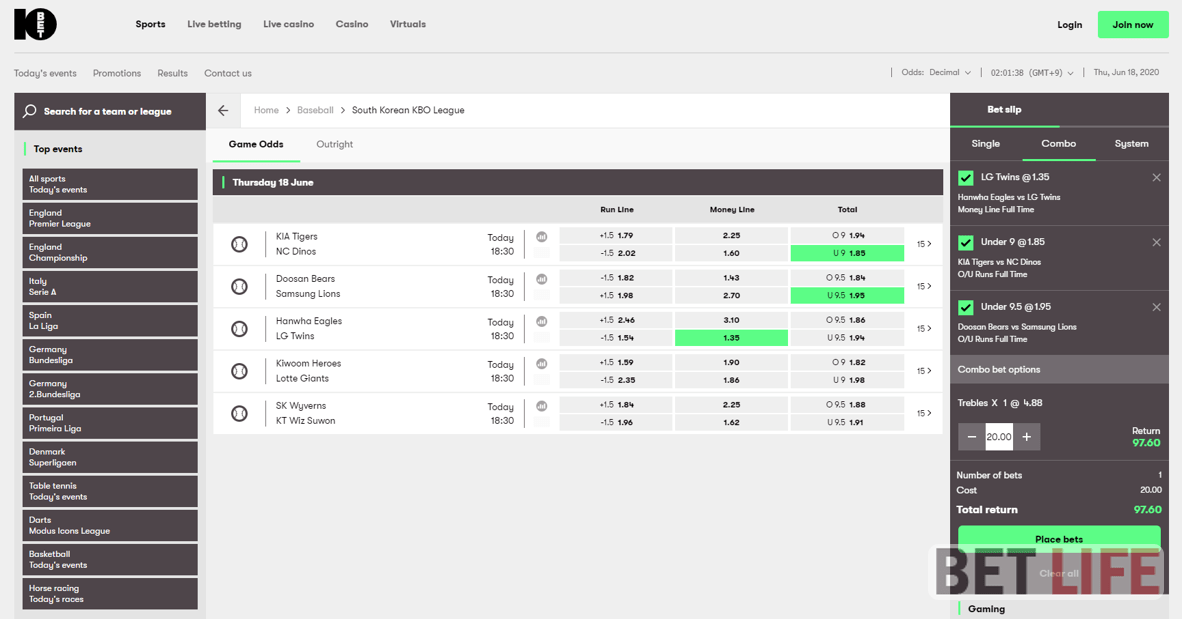
Task: Open the Results link
Action: 173,73
